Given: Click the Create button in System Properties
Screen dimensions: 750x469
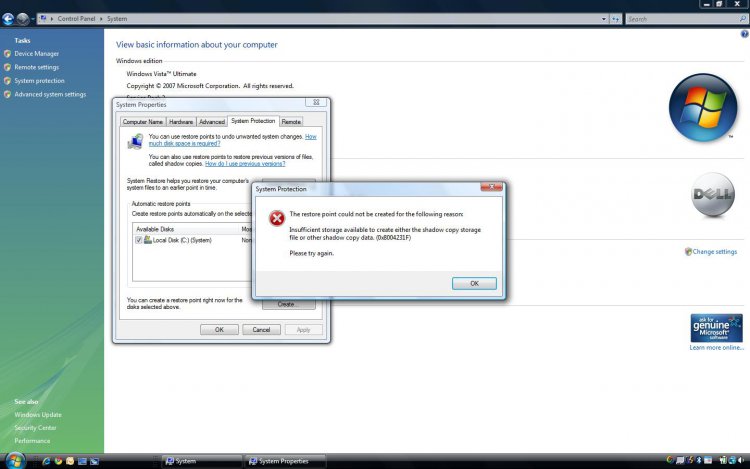Looking at the screenshot, I should pos(288,304).
